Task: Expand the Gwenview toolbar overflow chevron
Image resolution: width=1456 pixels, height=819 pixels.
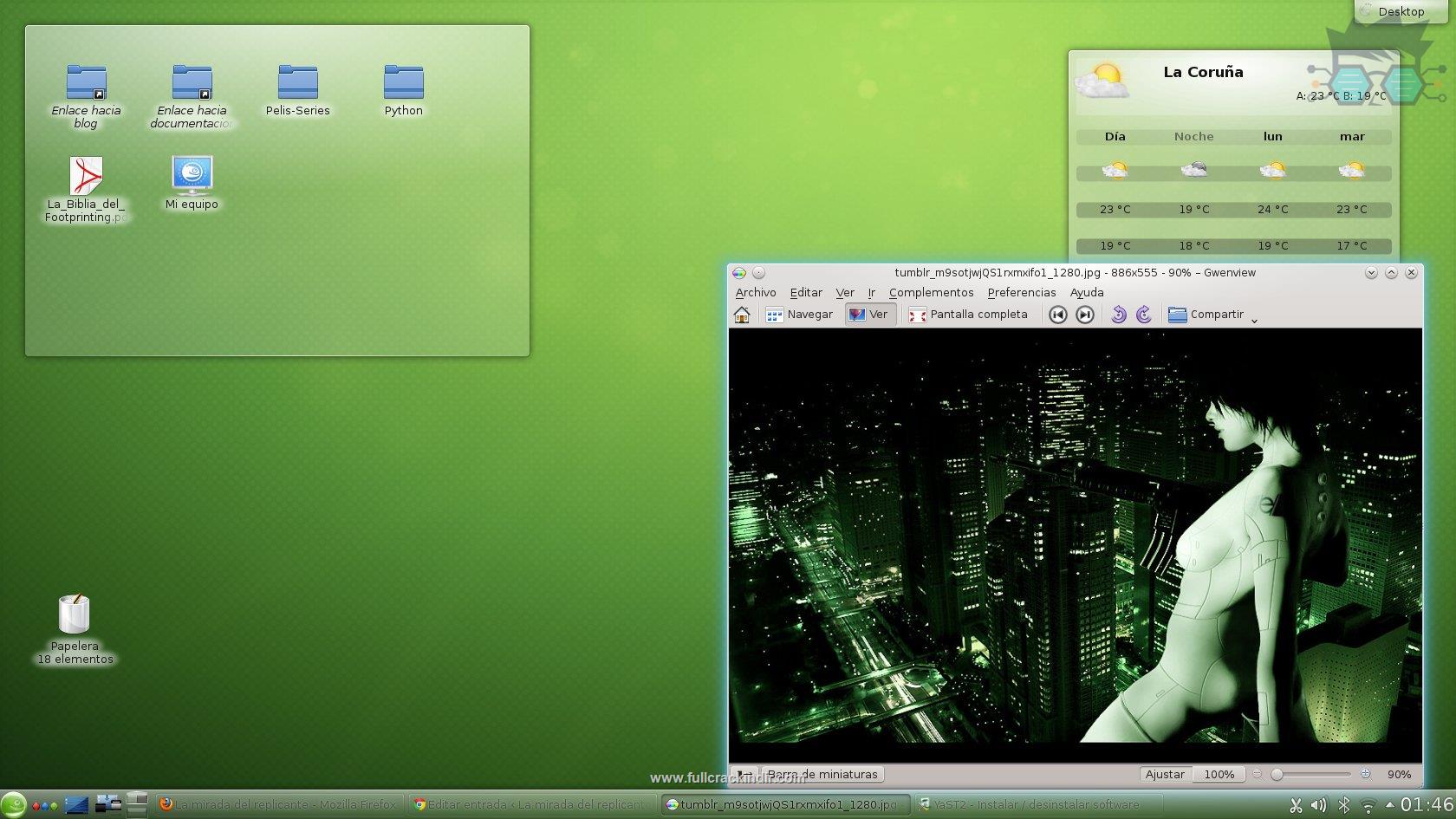Action: (x=1254, y=320)
